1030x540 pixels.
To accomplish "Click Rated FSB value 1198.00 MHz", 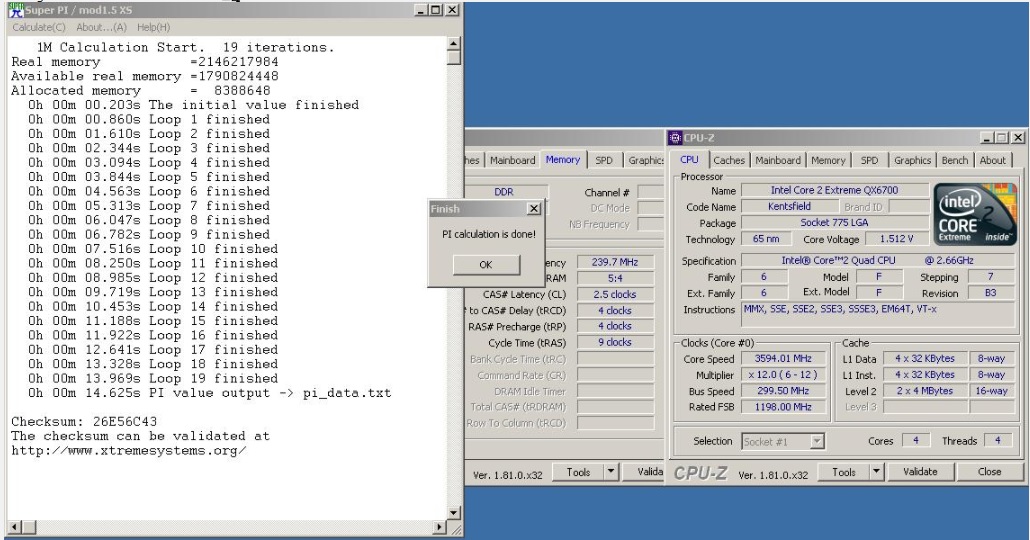I will click(x=783, y=407).
